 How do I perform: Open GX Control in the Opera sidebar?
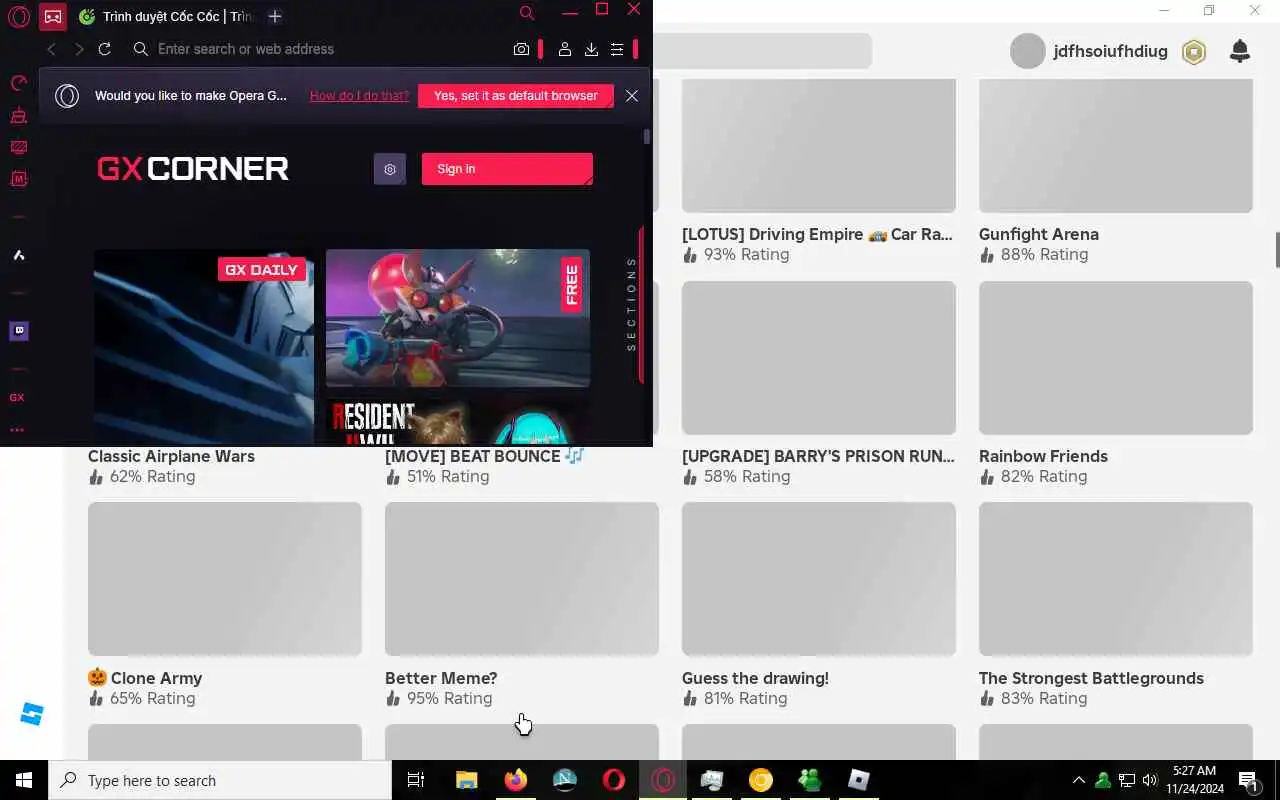click(18, 83)
